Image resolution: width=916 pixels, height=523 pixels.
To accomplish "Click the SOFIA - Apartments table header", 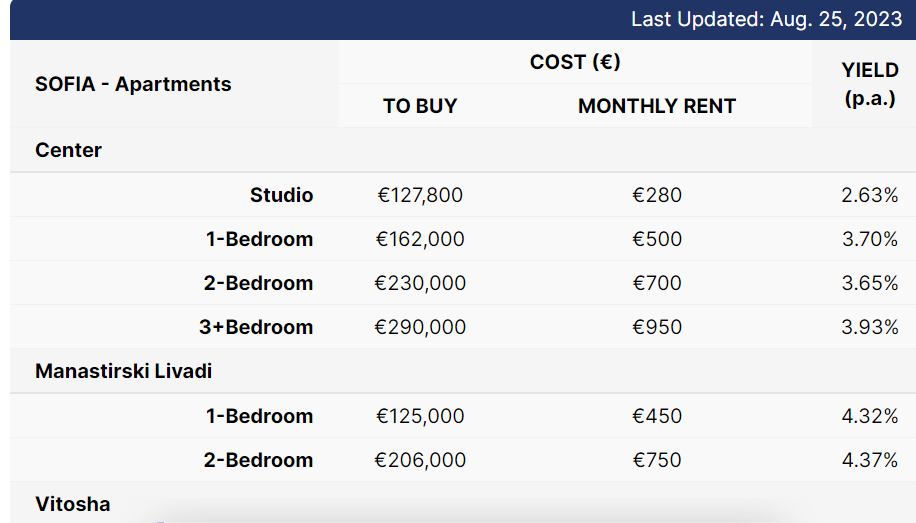I will [133, 84].
